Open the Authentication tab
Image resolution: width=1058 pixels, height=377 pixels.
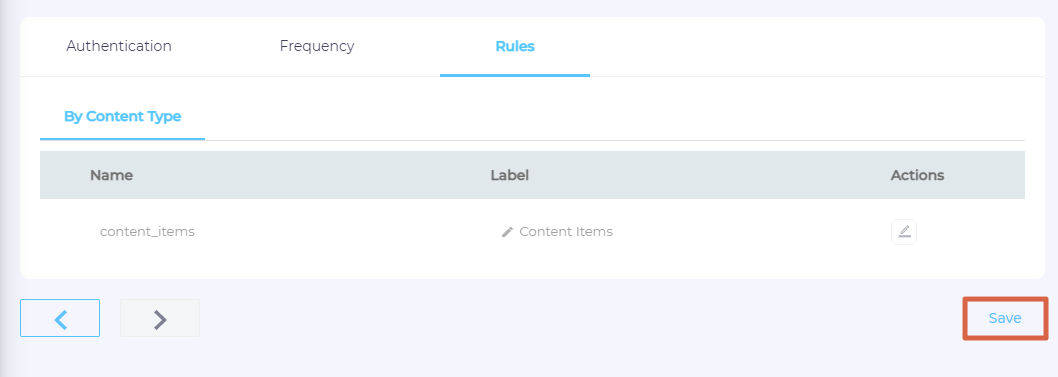coord(119,46)
